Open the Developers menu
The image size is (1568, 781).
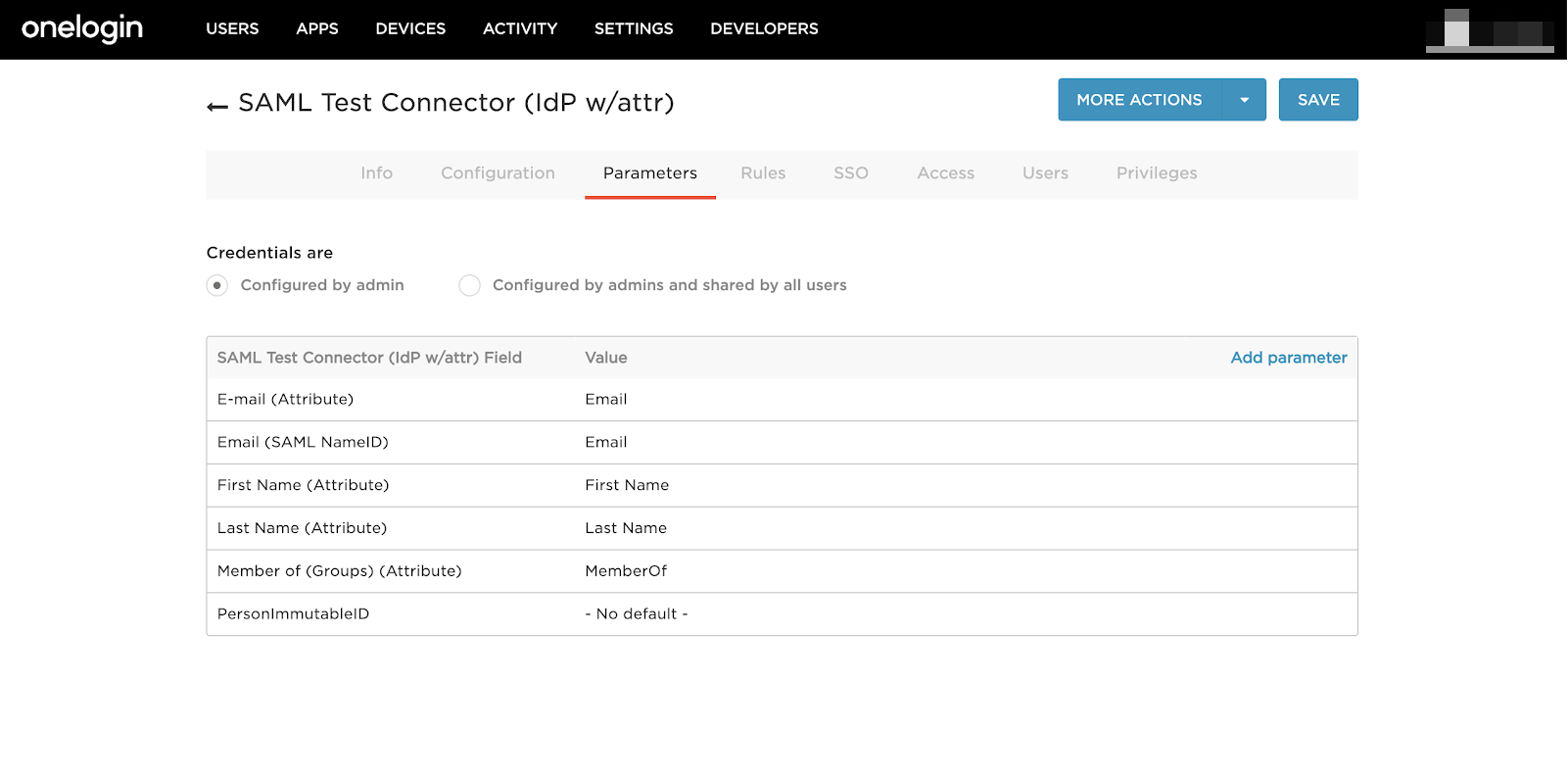764,28
